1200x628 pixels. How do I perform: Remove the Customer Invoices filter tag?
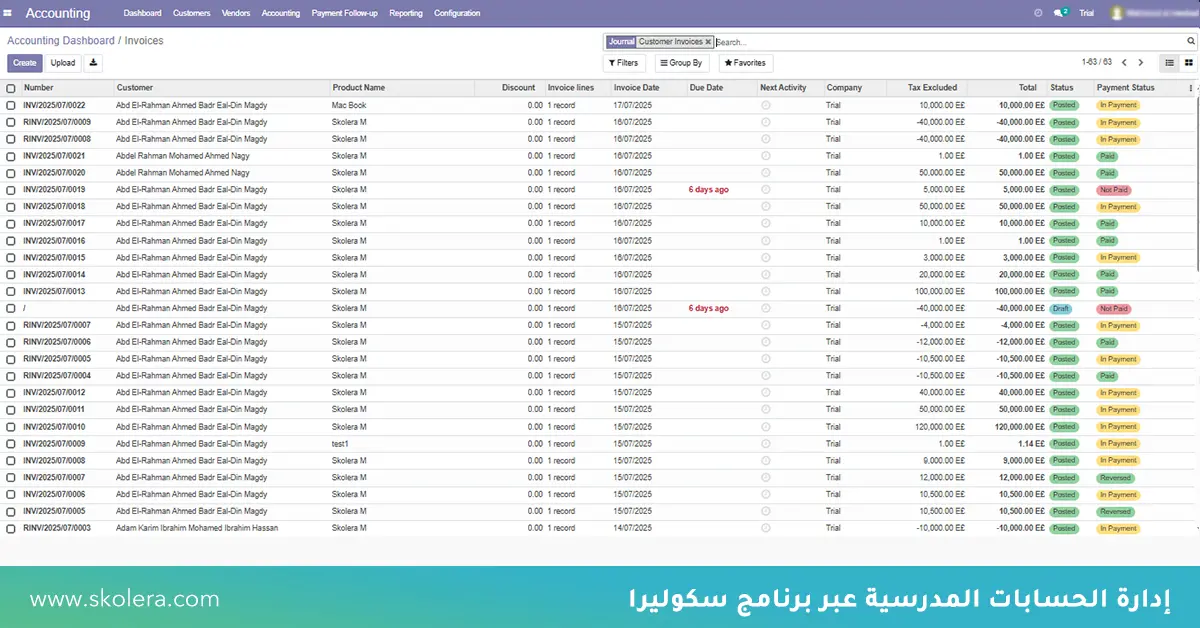(x=708, y=42)
